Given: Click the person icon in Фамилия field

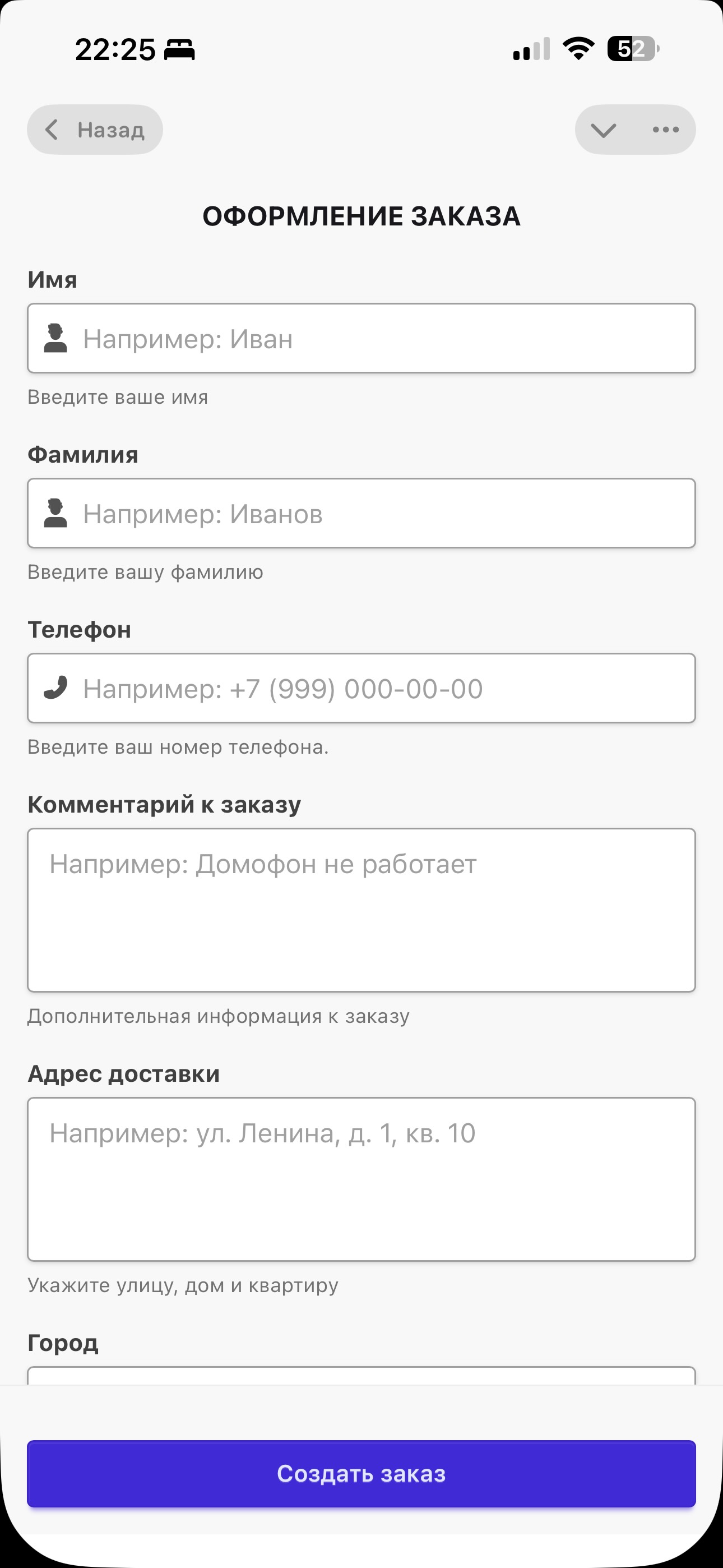Looking at the screenshot, I should pyautogui.click(x=55, y=513).
